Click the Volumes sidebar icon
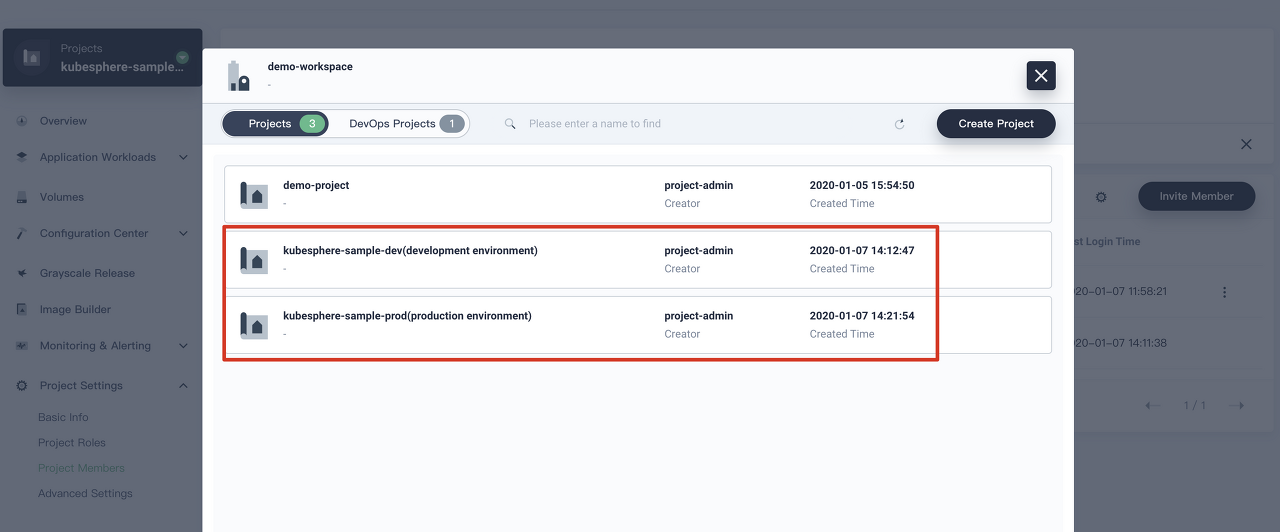Image resolution: width=1280 pixels, height=532 pixels. (21, 197)
